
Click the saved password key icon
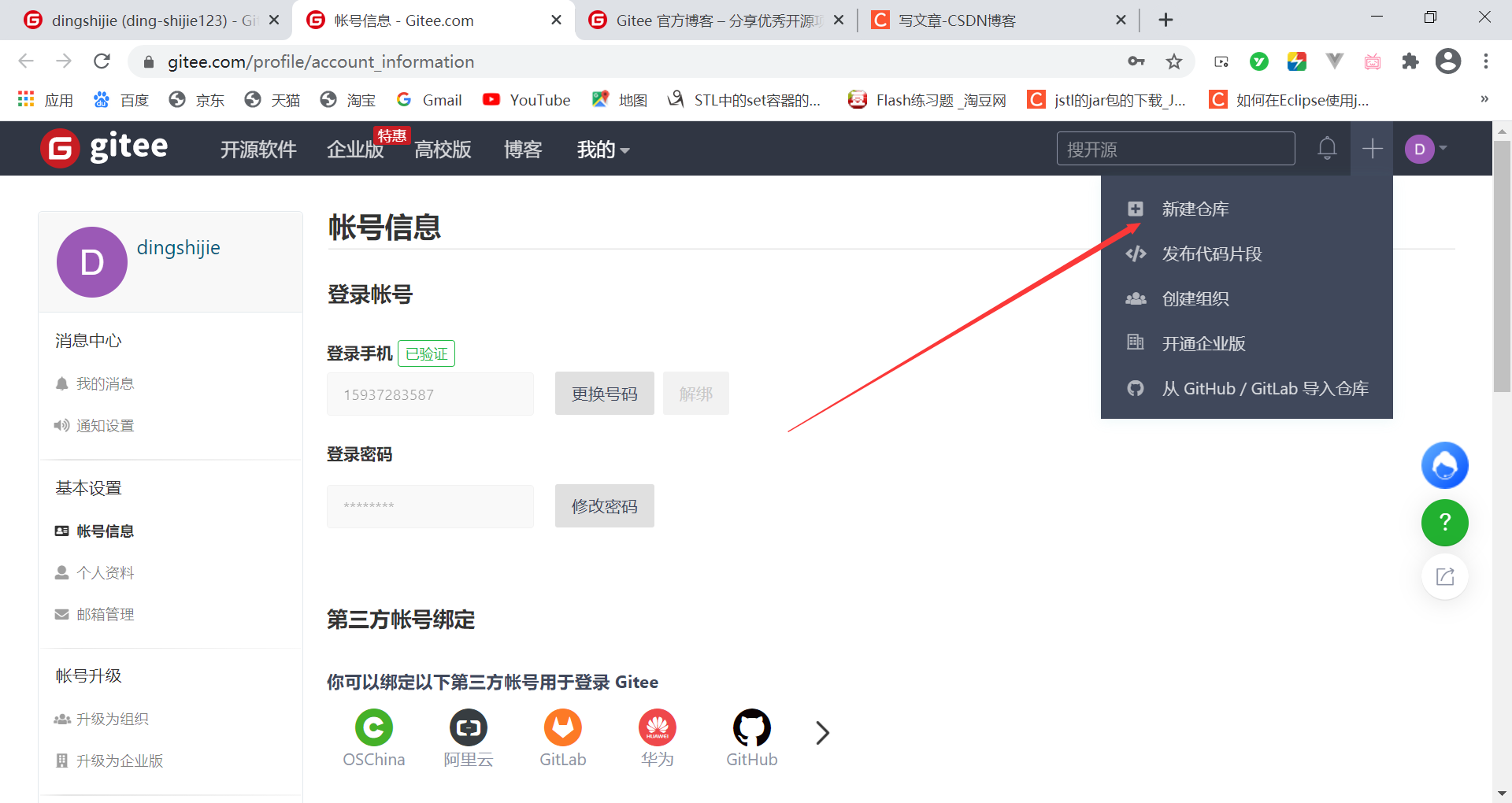pos(1136,61)
